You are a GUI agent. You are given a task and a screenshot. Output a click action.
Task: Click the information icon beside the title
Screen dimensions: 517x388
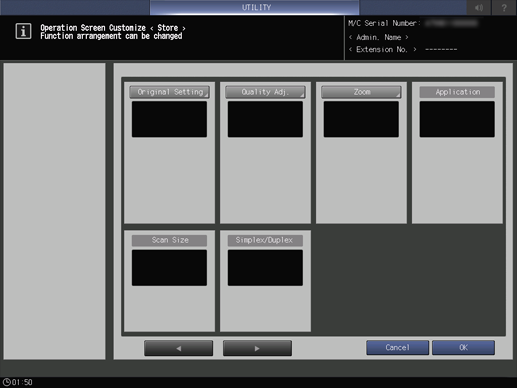23,31
